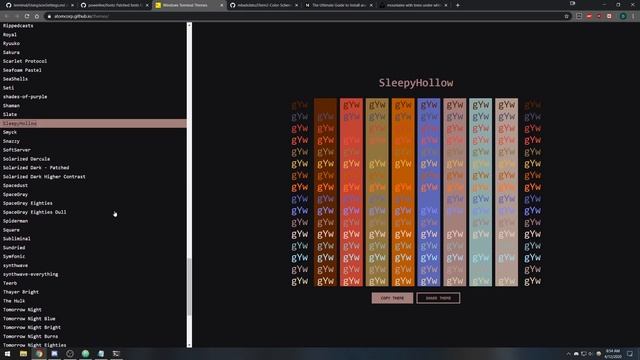Open the green circular taskbar app
Image resolution: width=640 pixels, height=360 pixels.
[x=85, y=353]
